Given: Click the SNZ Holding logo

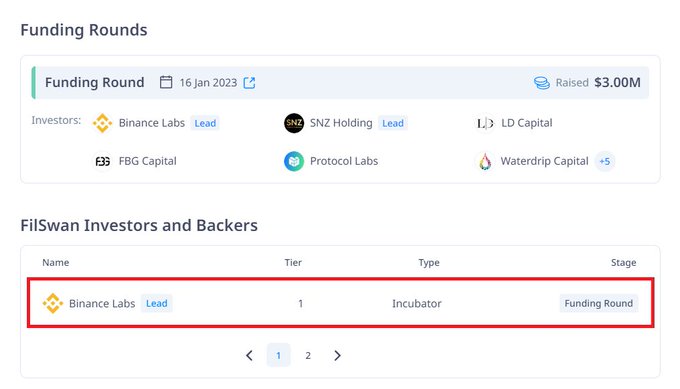Looking at the screenshot, I should pyautogui.click(x=294, y=123).
